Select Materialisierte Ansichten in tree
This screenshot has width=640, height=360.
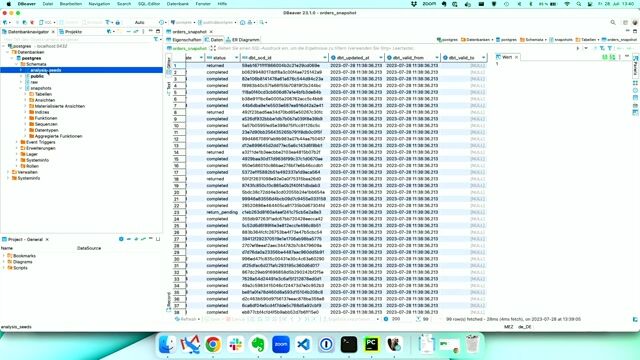coord(60,106)
